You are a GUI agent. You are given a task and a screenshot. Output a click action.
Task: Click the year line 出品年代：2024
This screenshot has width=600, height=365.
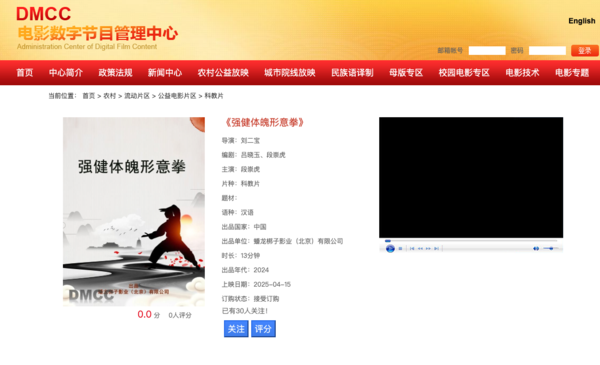(x=245, y=270)
